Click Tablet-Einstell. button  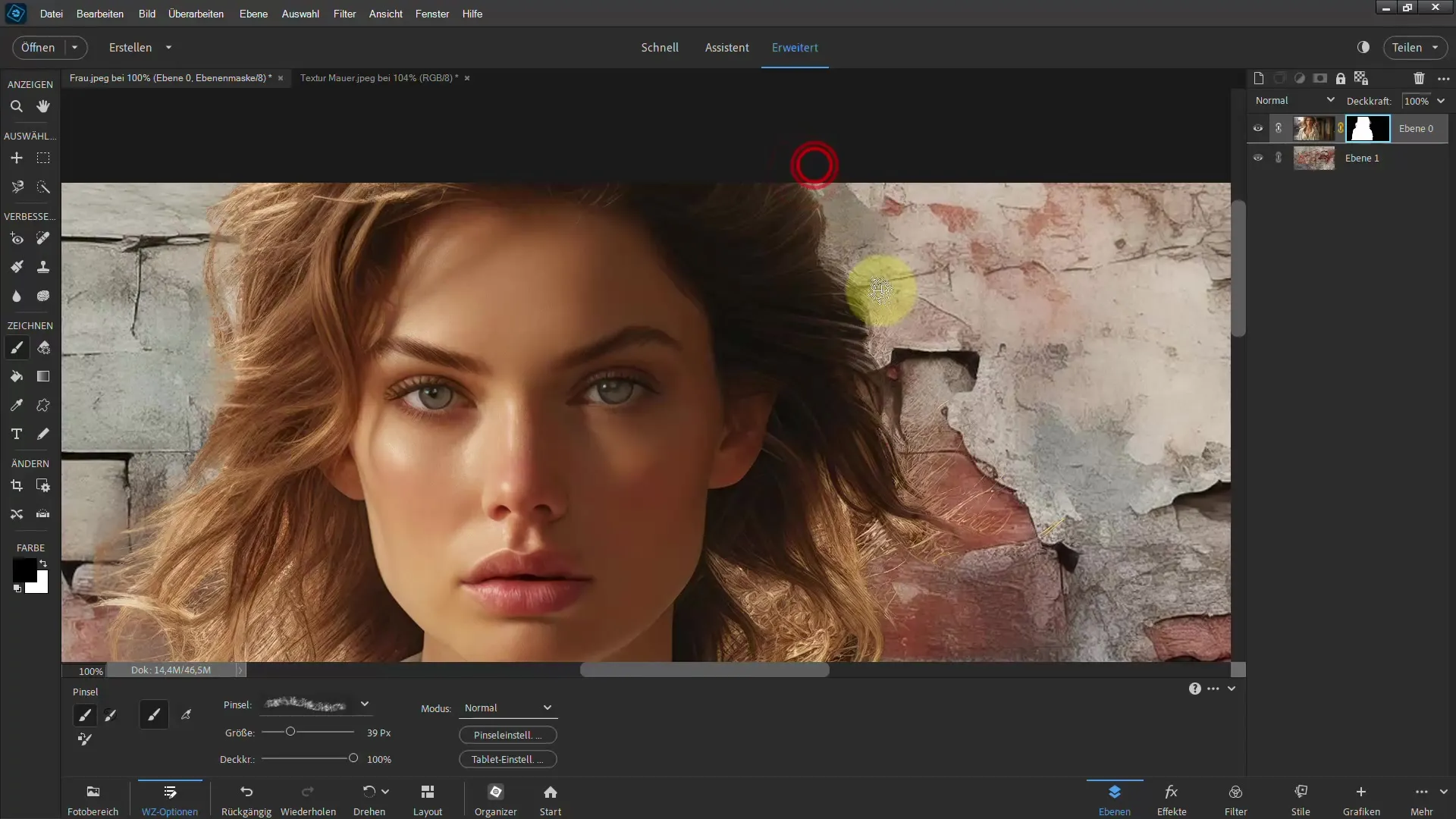(508, 759)
